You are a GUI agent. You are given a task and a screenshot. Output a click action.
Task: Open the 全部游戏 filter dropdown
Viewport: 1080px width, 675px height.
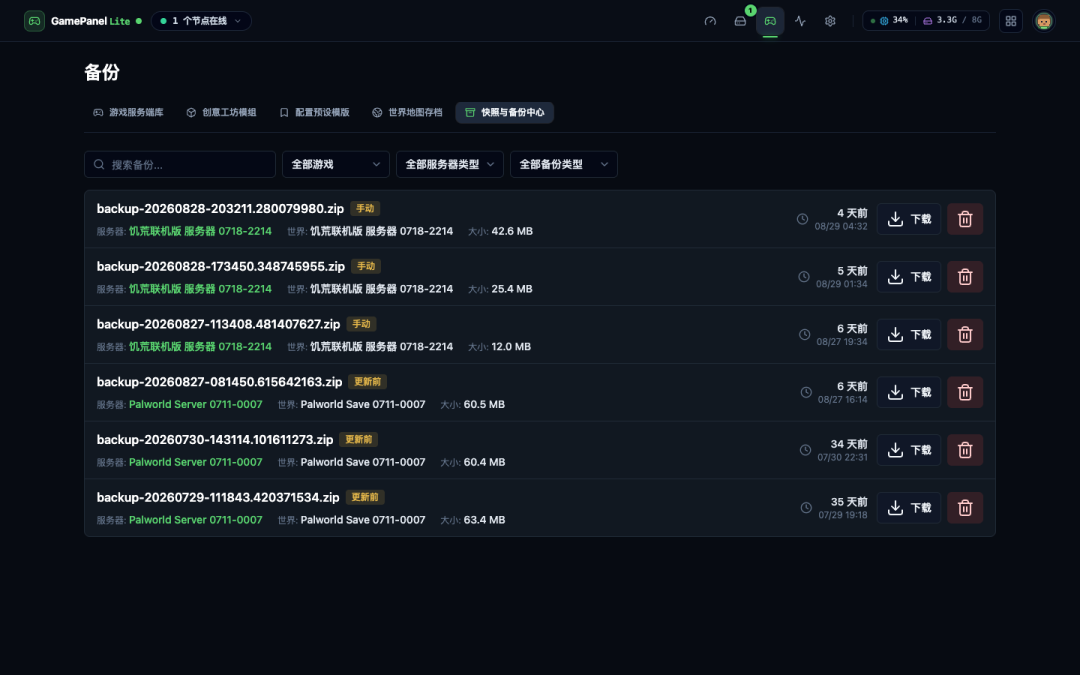click(x=336, y=165)
